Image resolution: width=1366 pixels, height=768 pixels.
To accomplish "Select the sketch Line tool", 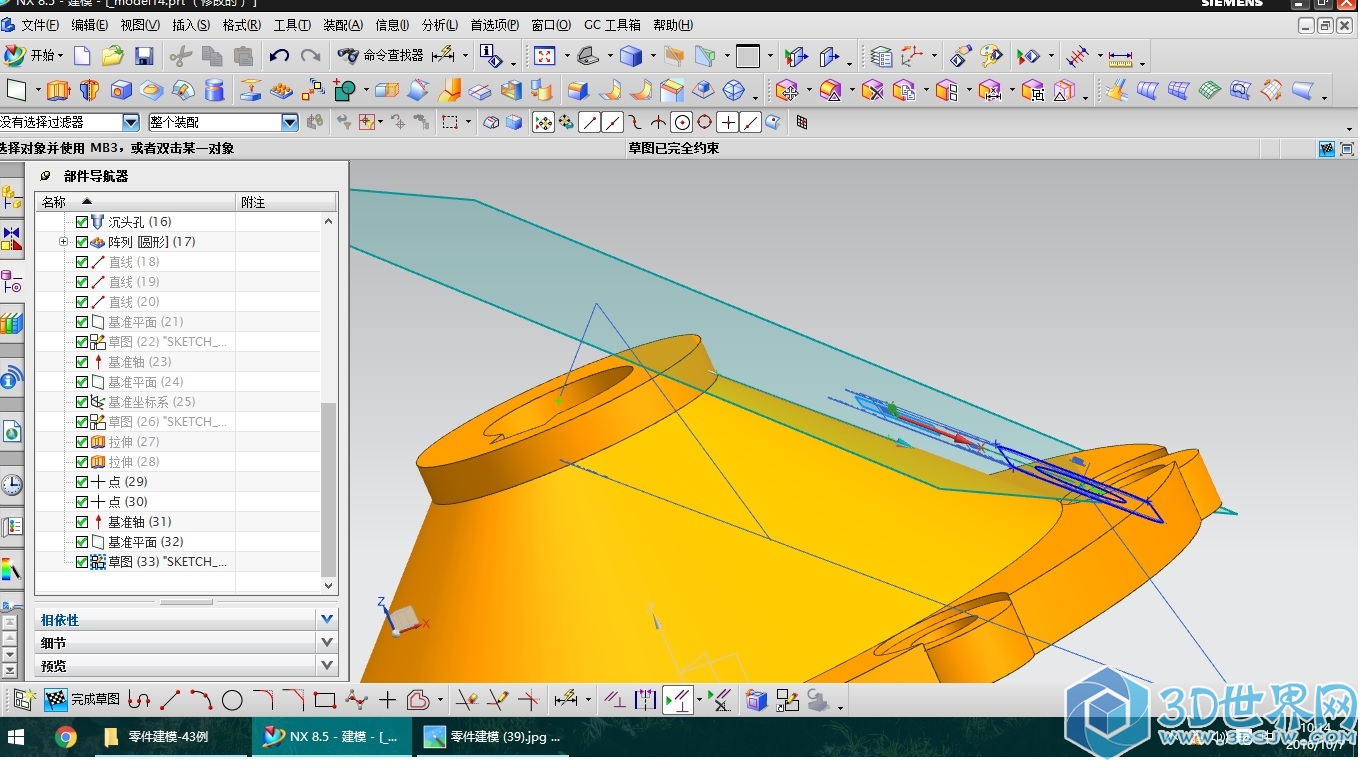I will (x=170, y=700).
